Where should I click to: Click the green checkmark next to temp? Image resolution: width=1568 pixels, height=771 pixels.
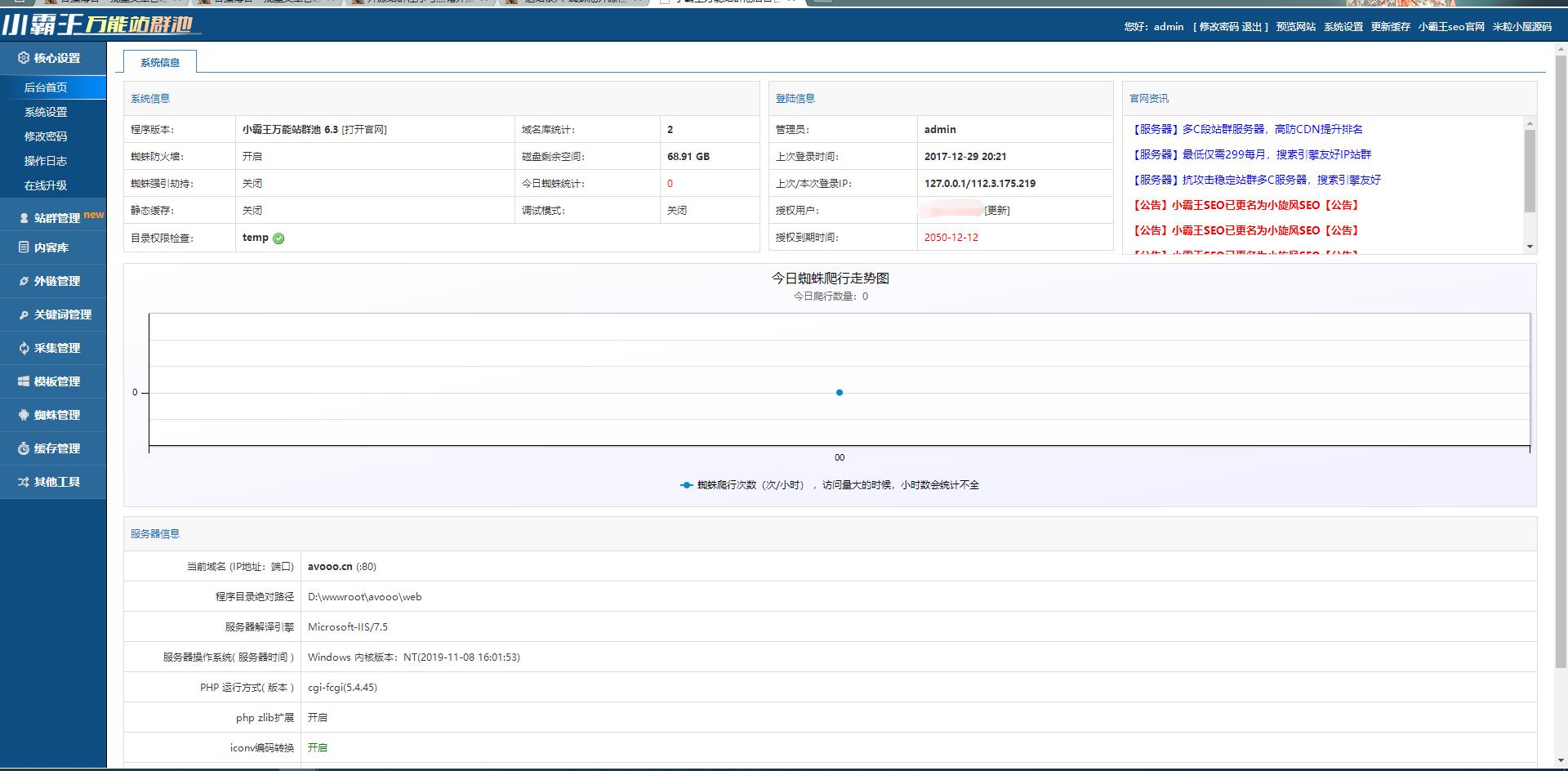278,238
